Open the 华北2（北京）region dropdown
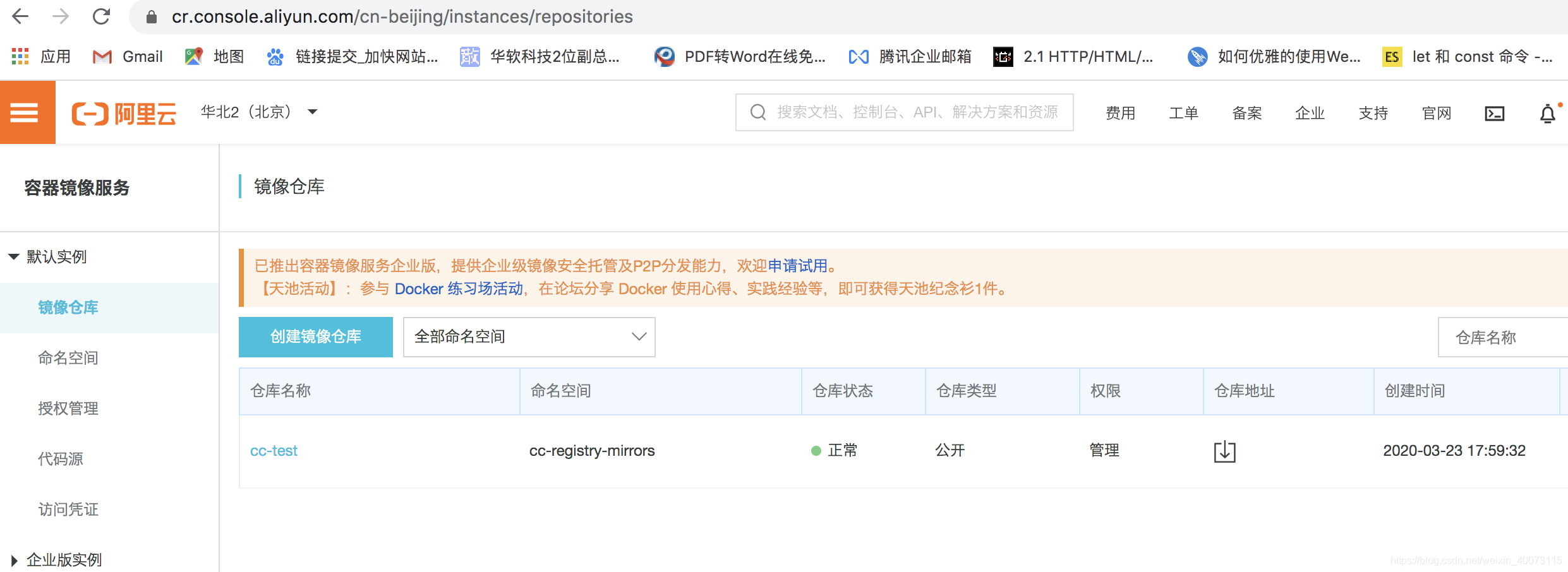 pyautogui.click(x=259, y=112)
